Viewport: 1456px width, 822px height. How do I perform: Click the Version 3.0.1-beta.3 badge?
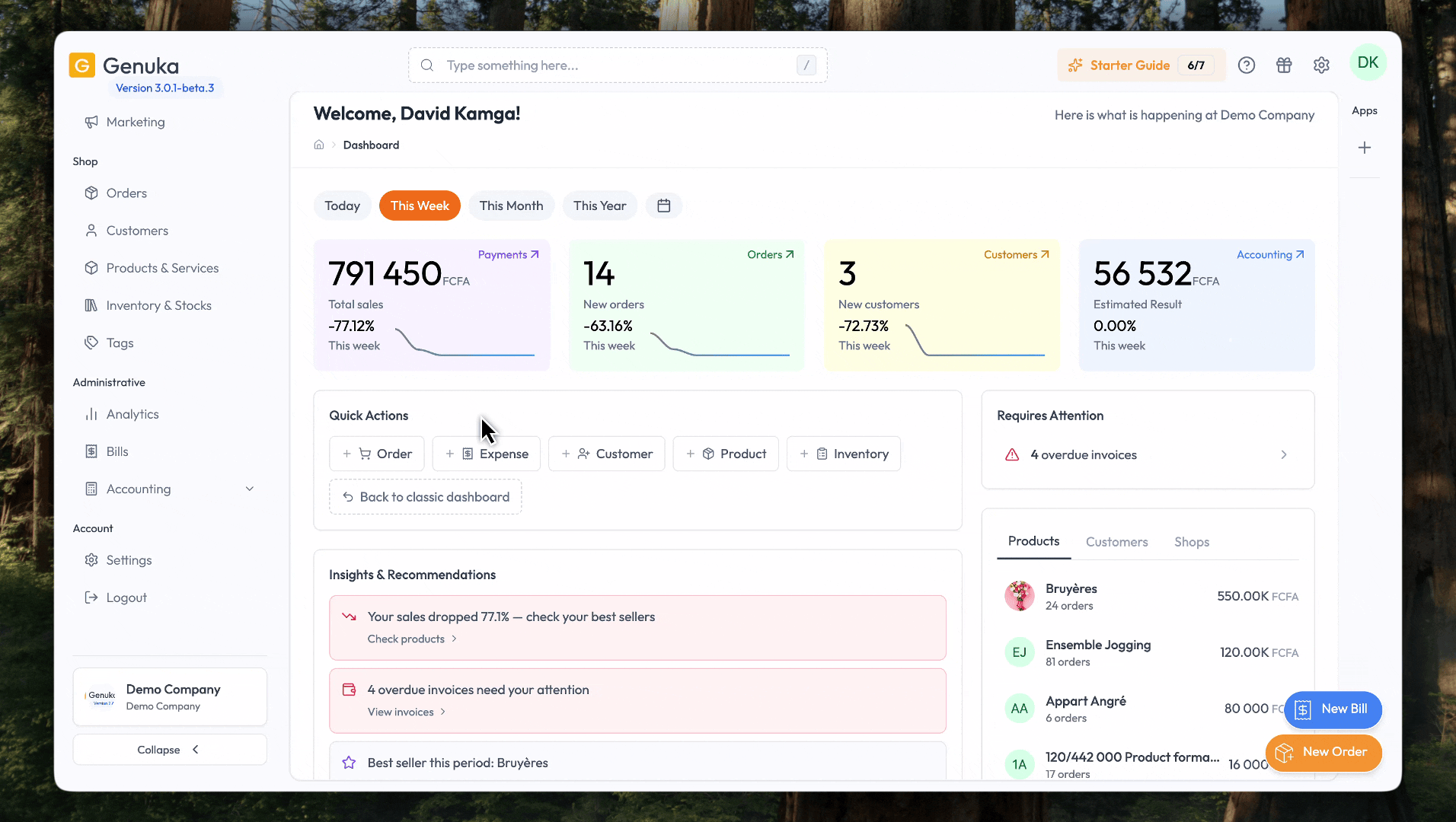pos(164,88)
